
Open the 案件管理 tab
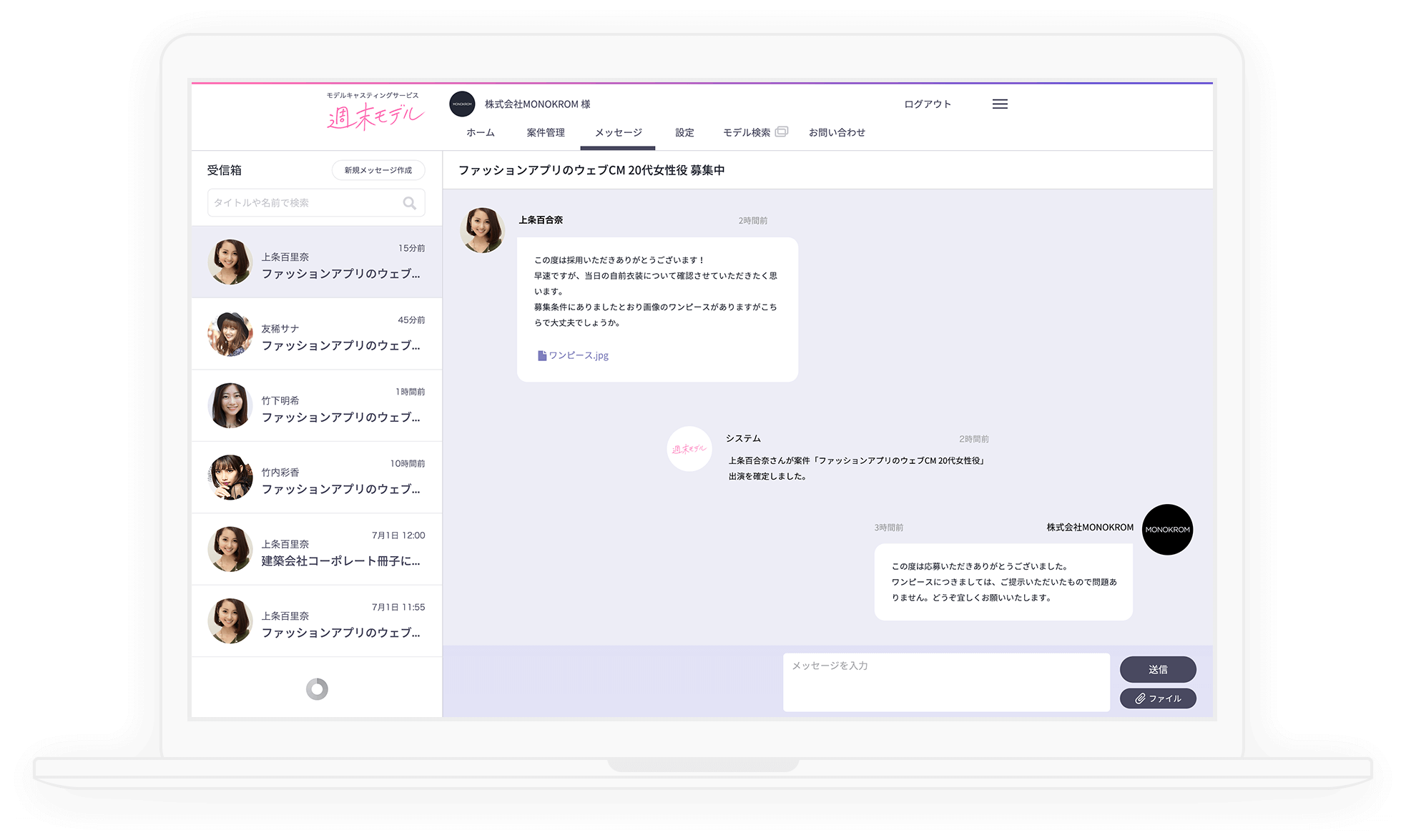[546, 133]
